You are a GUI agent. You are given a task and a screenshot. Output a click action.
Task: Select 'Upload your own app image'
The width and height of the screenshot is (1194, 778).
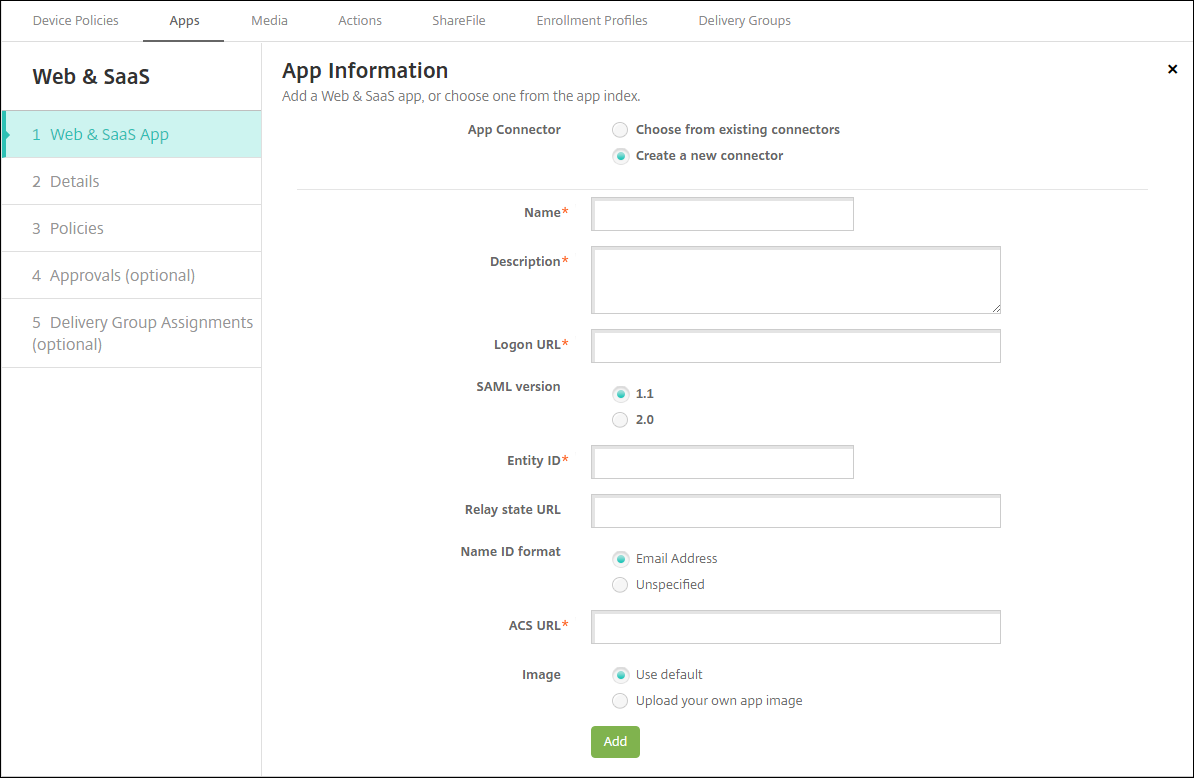(x=620, y=701)
